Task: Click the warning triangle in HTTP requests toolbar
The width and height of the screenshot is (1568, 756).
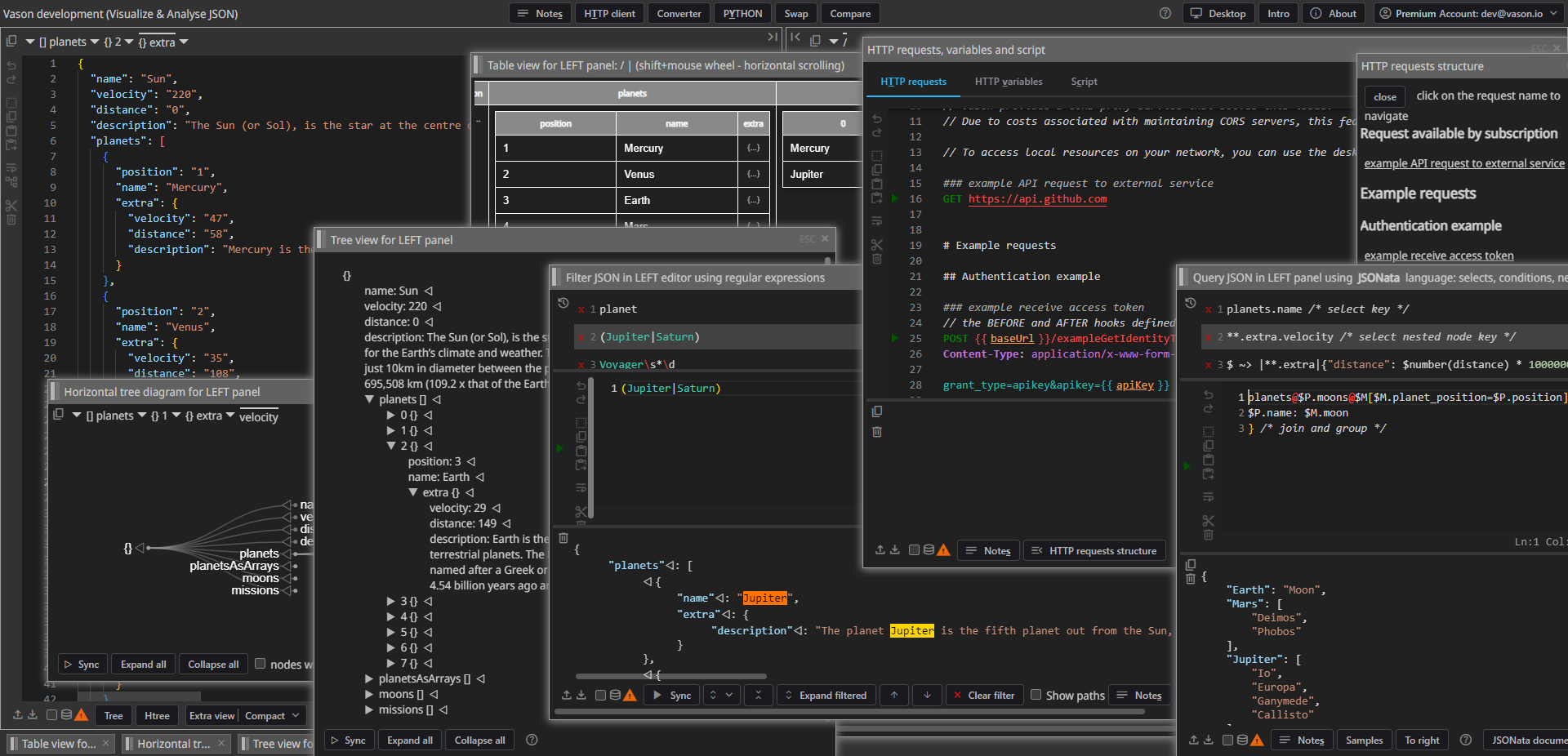Action: coord(943,550)
